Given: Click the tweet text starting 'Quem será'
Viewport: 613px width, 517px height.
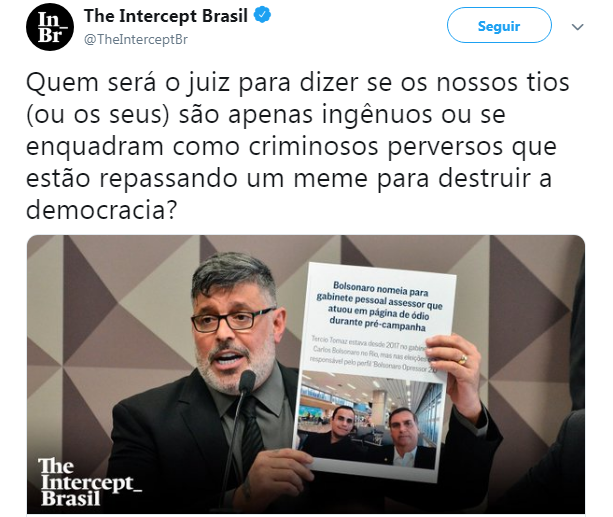Looking at the screenshot, I should pyautogui.click(x=297, y=146).
